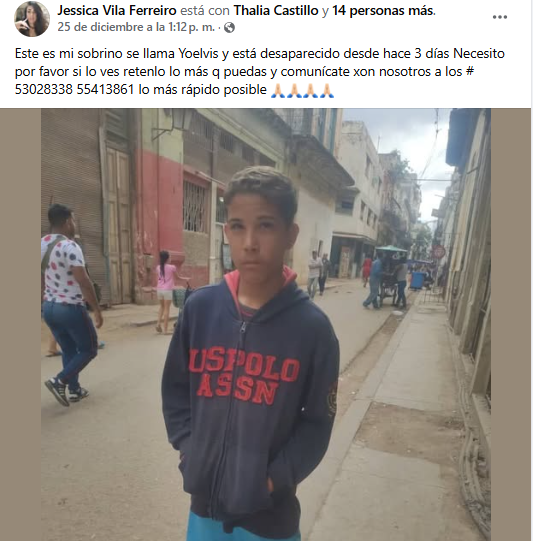Click the gray margin left of photo
This screenshot has width=533, height=541.
click(x=20, y=325)
